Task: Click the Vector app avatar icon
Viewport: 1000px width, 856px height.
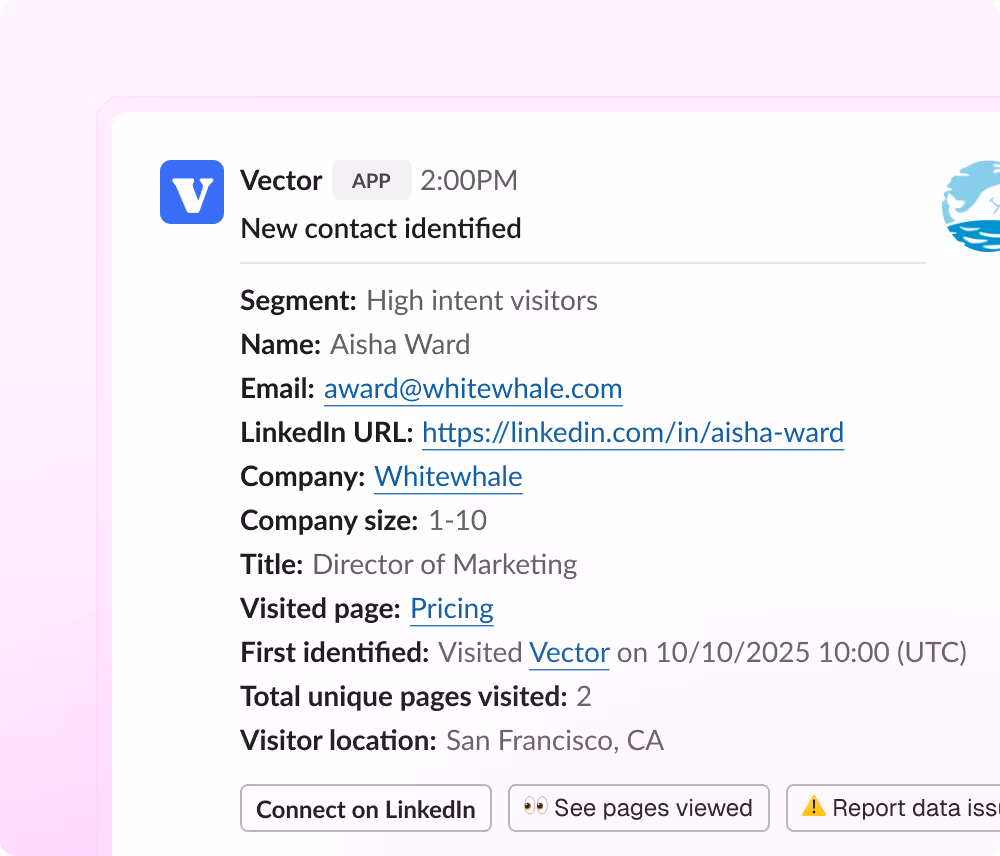Action: [x=191, y=192]
